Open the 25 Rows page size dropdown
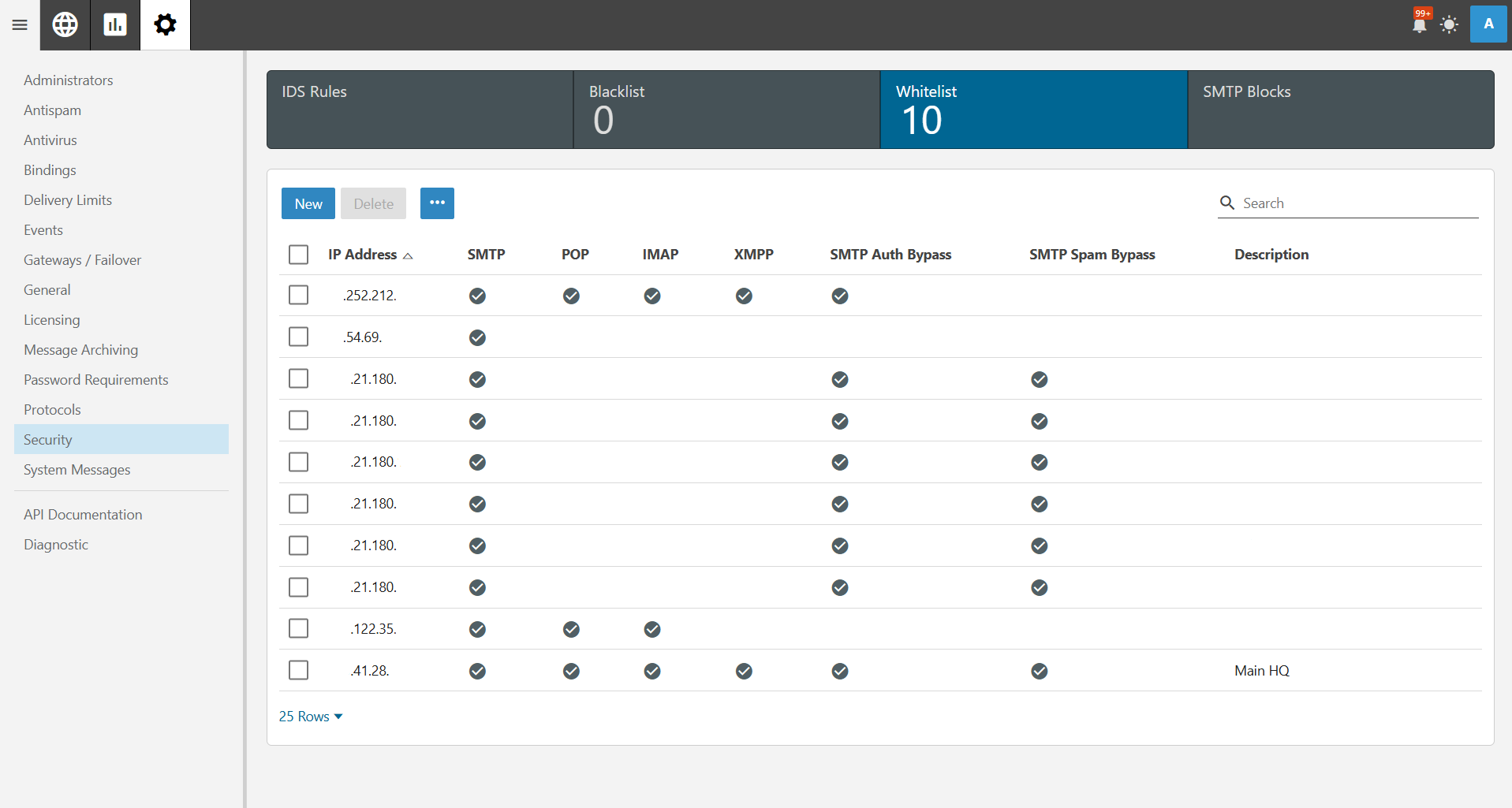The width and height of the screenshot is (1512, 808). [310, 717]
